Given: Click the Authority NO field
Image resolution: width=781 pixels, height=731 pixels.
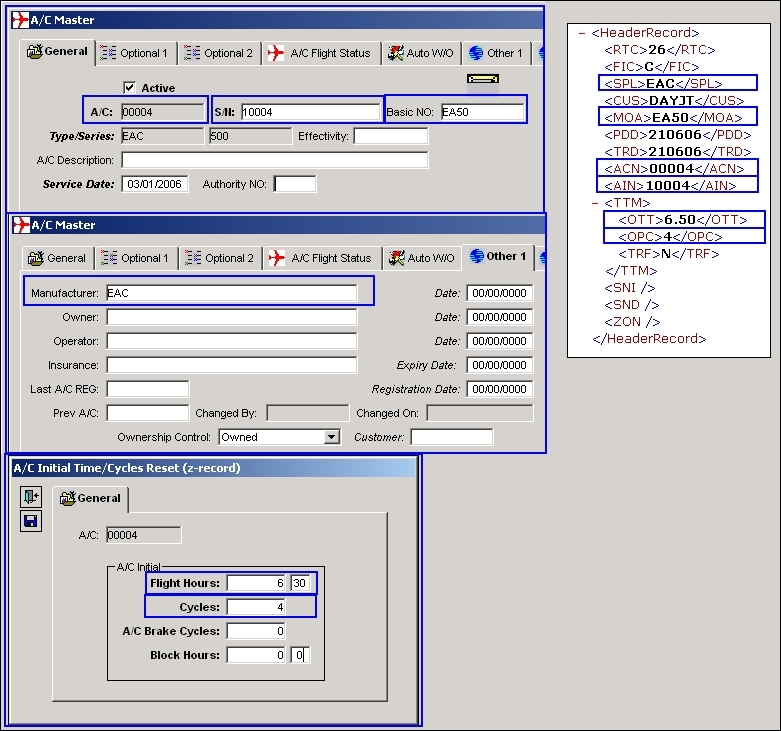Looking at the screenshot, I should click(x=294, y=184).
